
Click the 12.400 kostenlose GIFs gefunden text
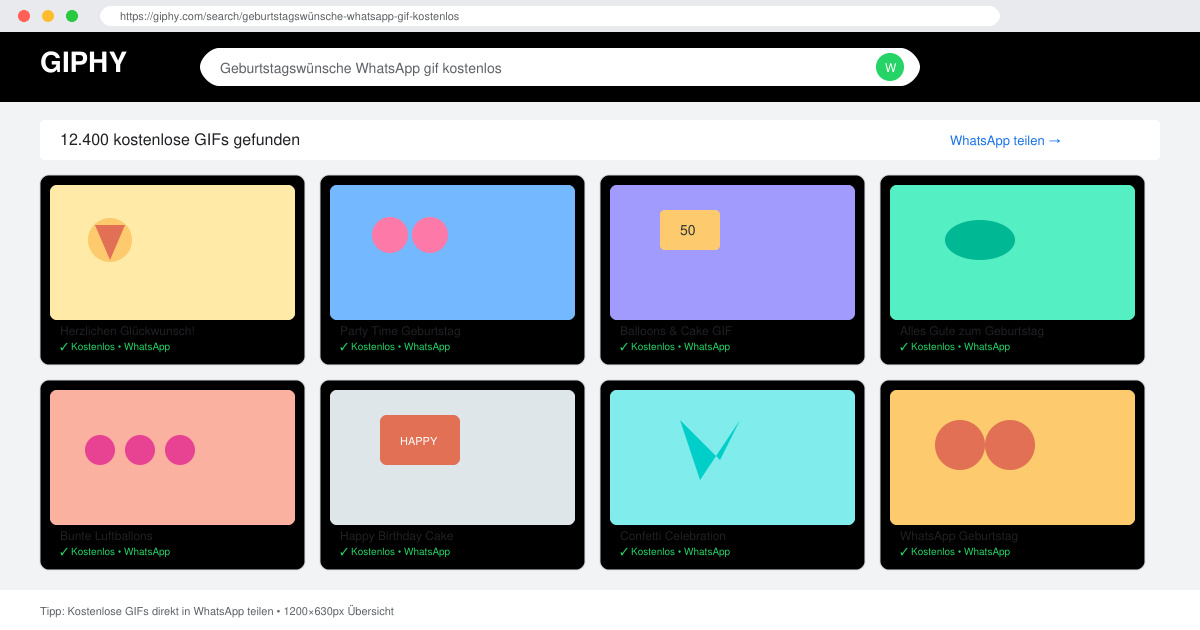(180, 140)
